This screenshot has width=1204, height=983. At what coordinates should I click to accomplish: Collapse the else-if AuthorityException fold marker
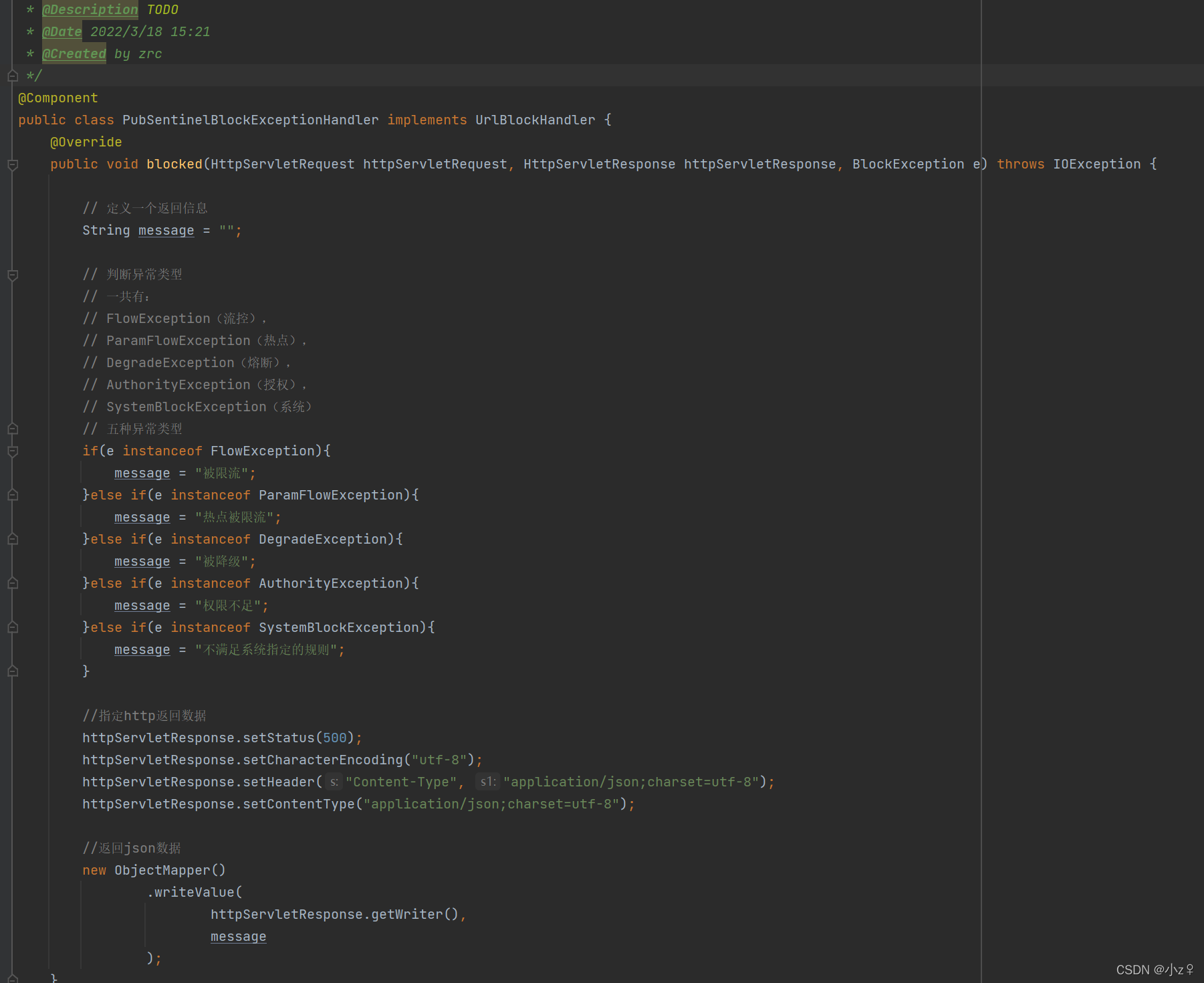click(13, 584)
